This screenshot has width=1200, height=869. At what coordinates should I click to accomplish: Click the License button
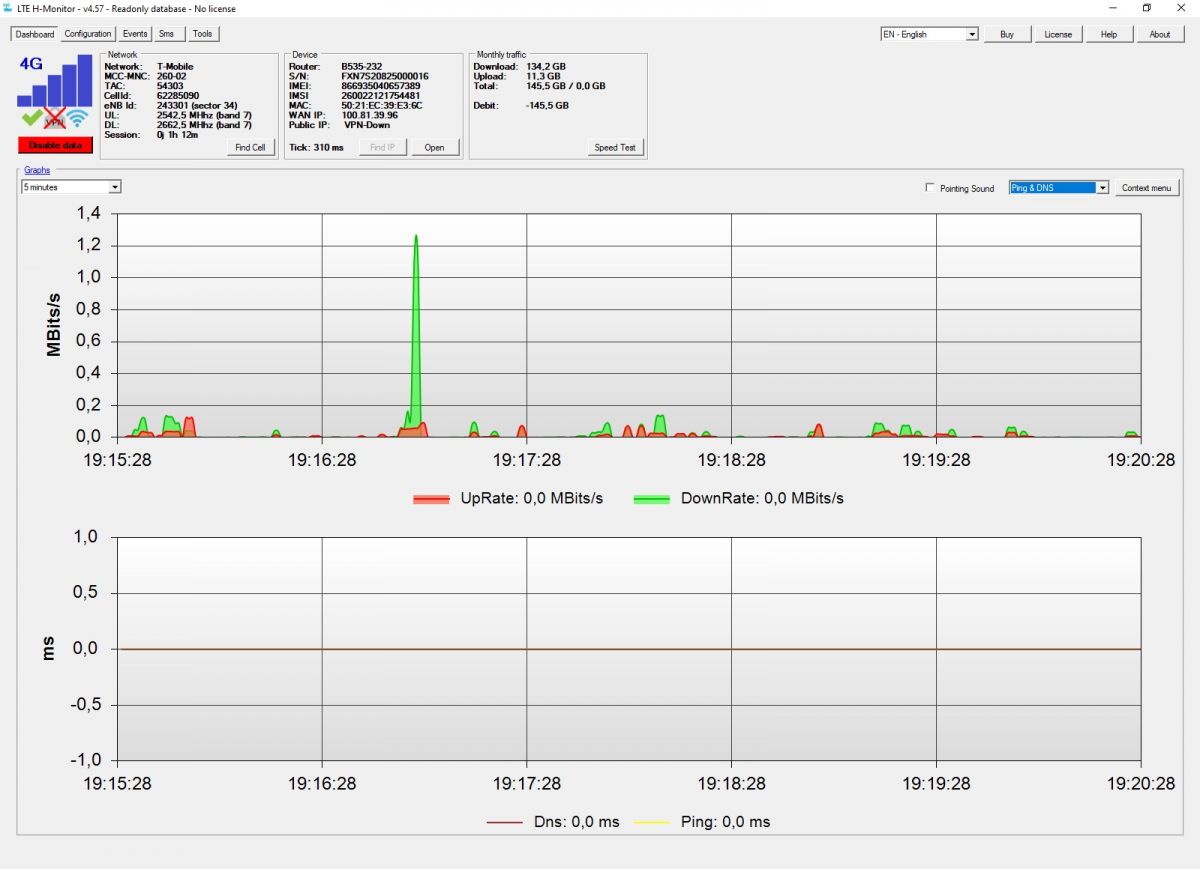tap(1058, 34)
